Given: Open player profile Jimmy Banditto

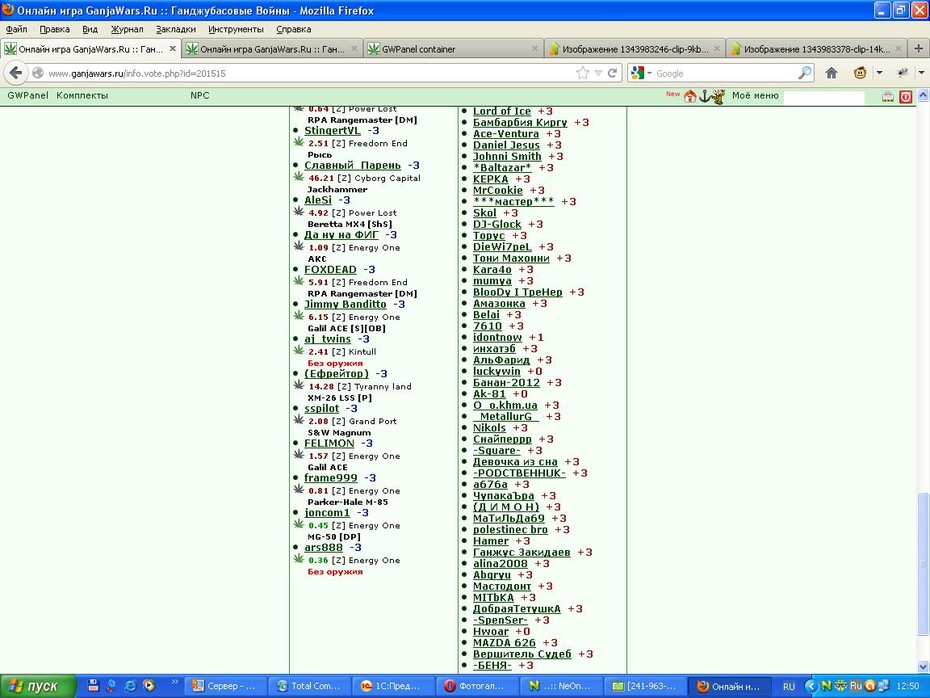Looking at the screenshot, I should (345, 304).
